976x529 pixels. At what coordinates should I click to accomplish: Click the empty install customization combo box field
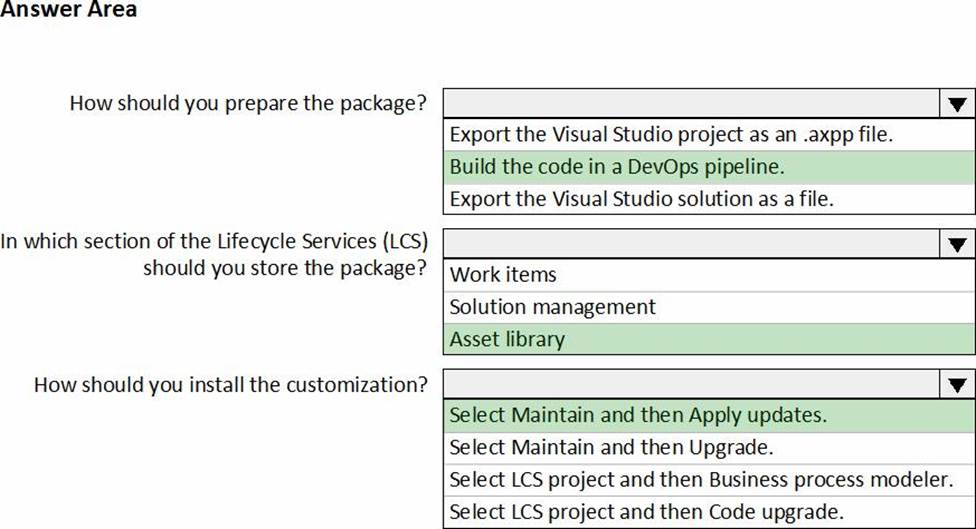click(x=690, y=384)
